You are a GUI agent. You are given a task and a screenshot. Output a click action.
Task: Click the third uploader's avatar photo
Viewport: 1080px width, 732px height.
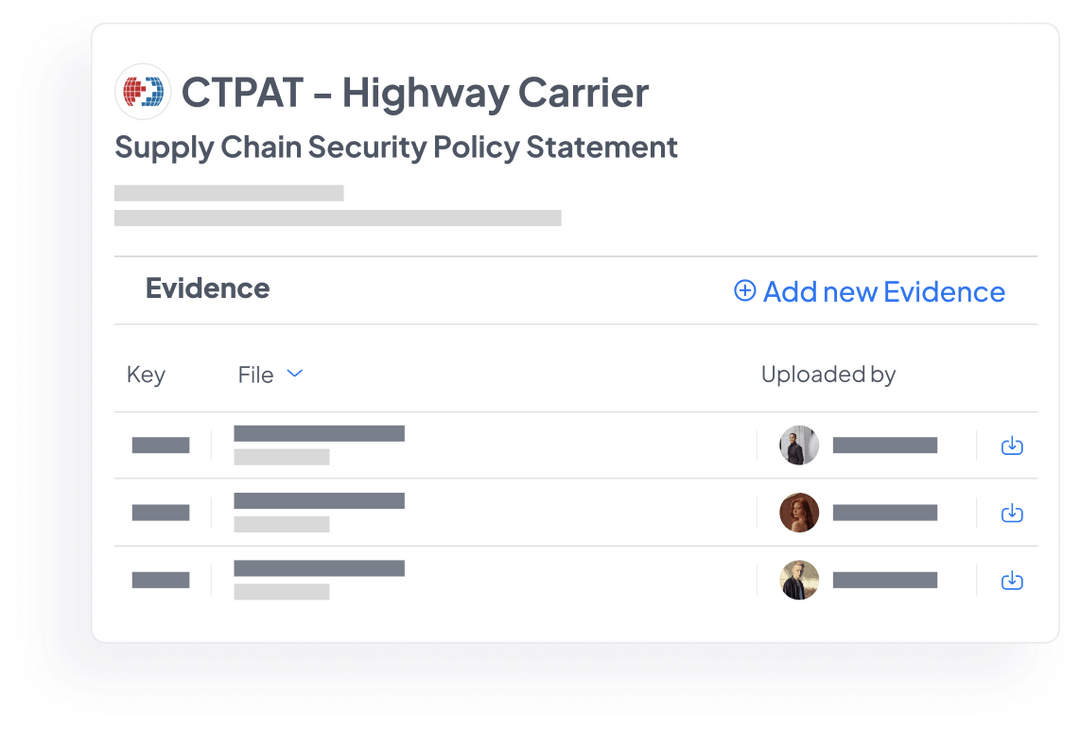coord(799,580)
